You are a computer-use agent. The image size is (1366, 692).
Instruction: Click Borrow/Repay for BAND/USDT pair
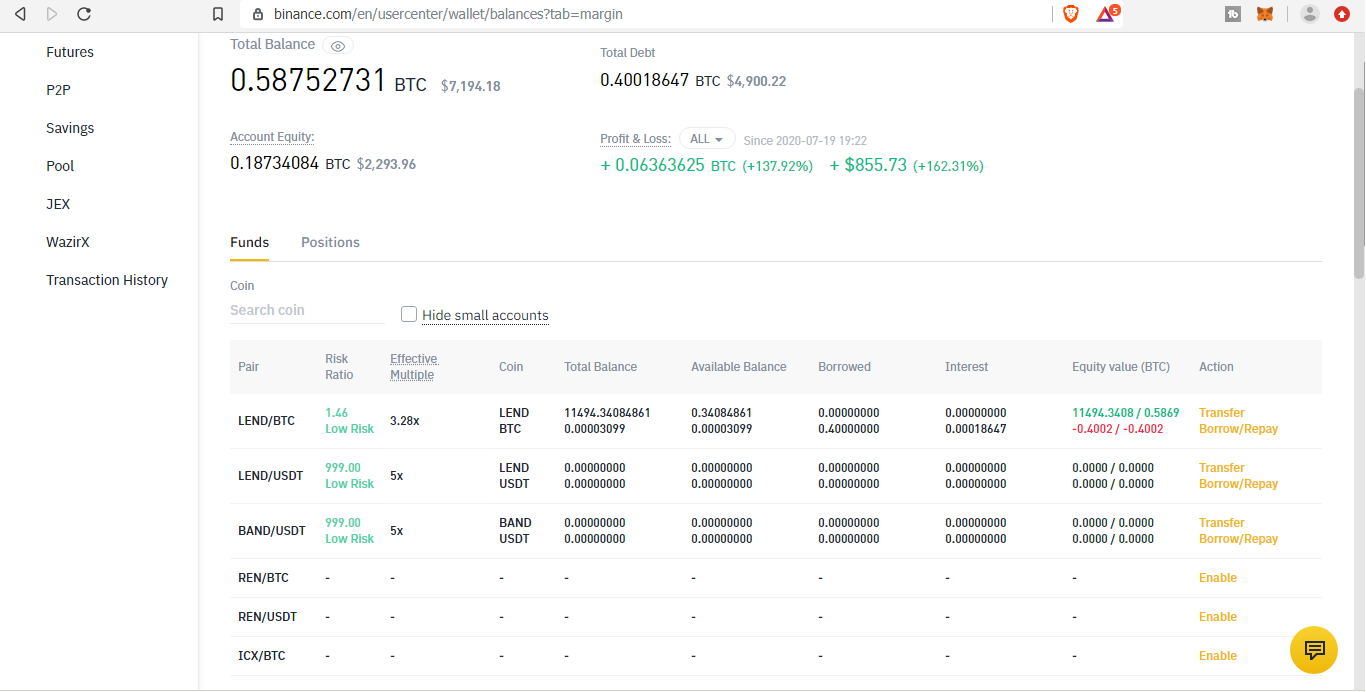[1238, 538]
